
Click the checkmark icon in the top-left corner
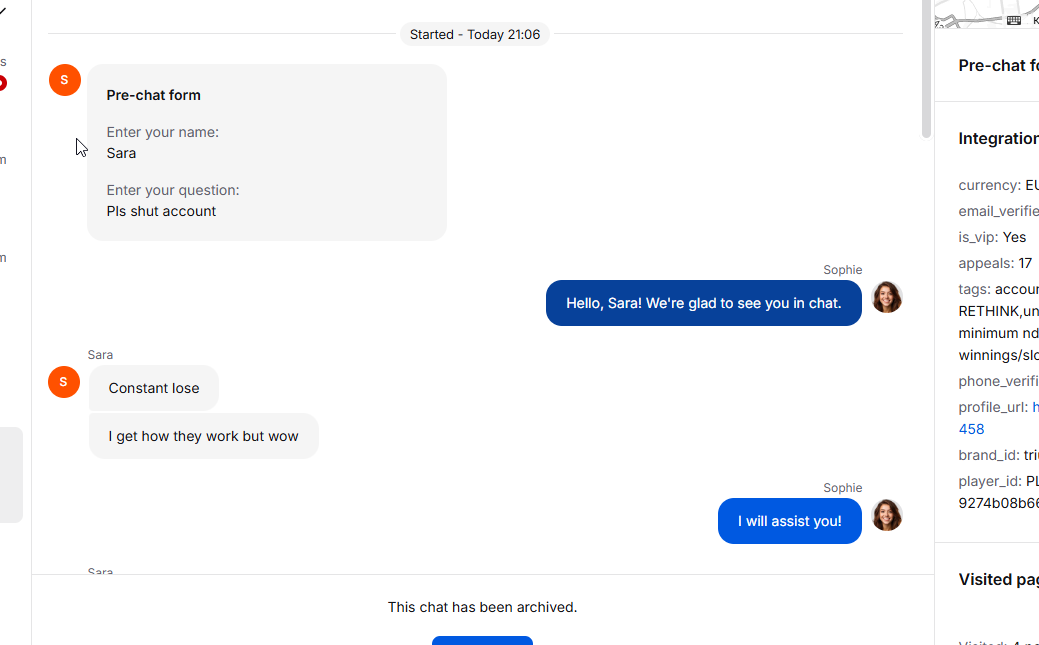[x=3, y=11]
